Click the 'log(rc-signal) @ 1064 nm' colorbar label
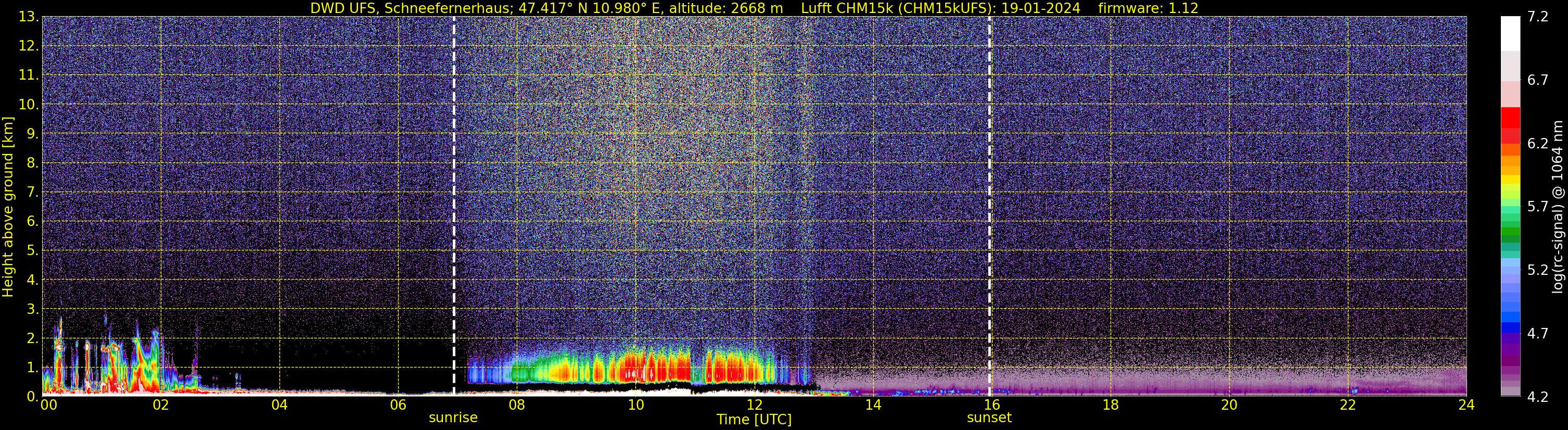Viewport: 1568px width, 430px height. [1558, 207]
